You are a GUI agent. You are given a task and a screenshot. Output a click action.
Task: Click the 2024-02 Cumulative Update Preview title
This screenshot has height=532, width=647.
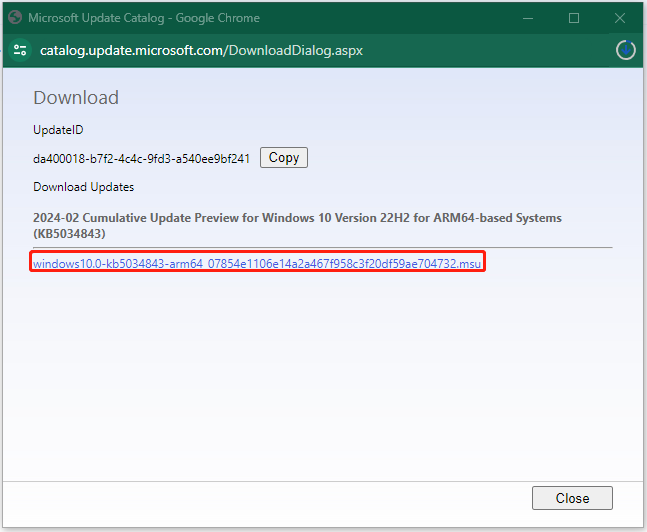click(297, 225)
